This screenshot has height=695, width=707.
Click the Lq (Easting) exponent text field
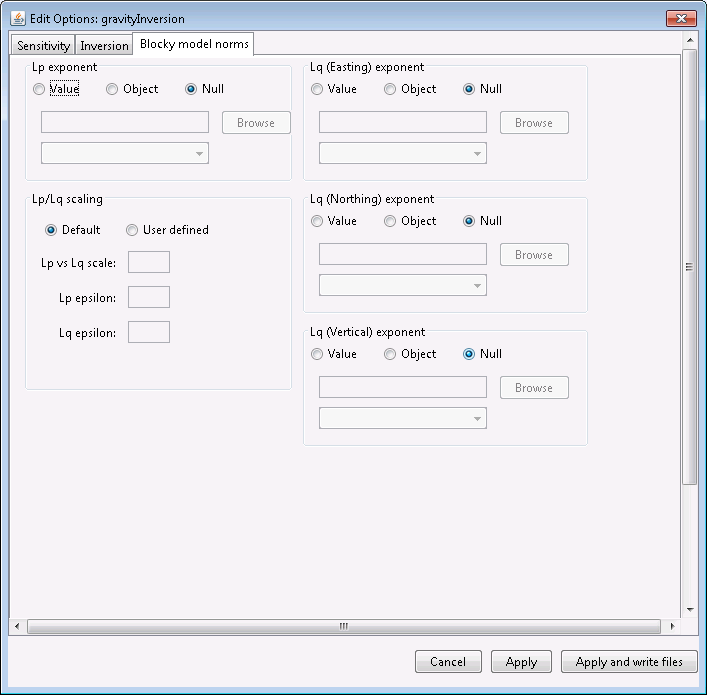pos(403,122)
